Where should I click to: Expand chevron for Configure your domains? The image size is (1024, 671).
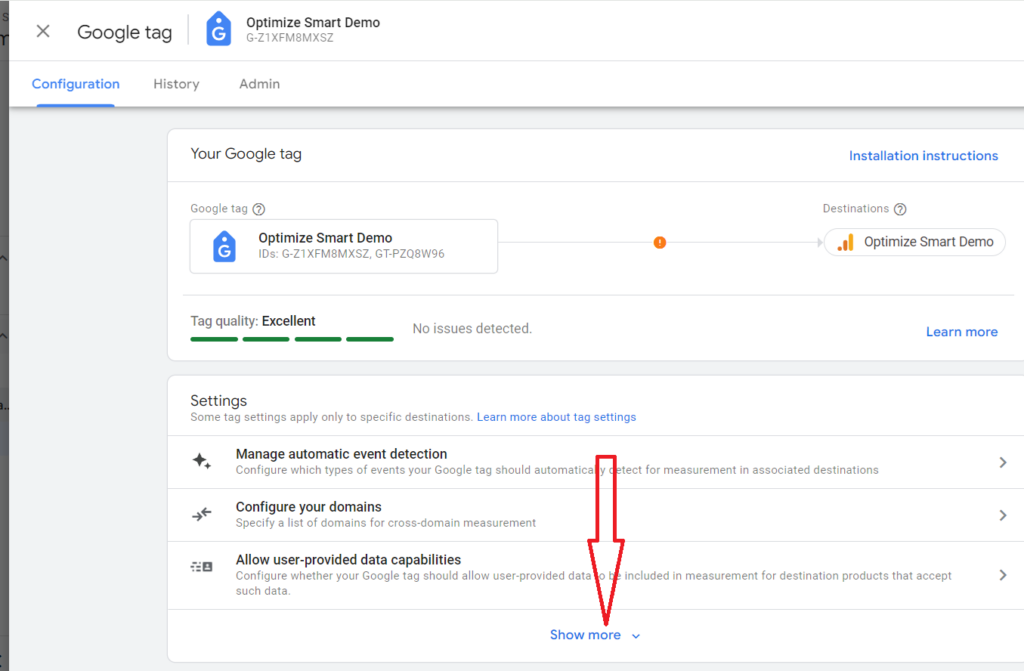1002,516
